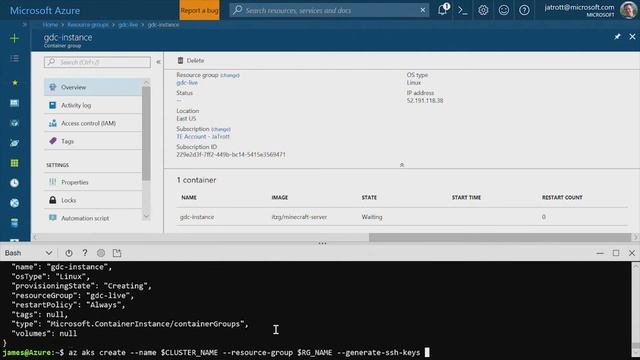Click the Cloud Shell upload file icon
640x360 pixels.
click(x=117, y=253)
